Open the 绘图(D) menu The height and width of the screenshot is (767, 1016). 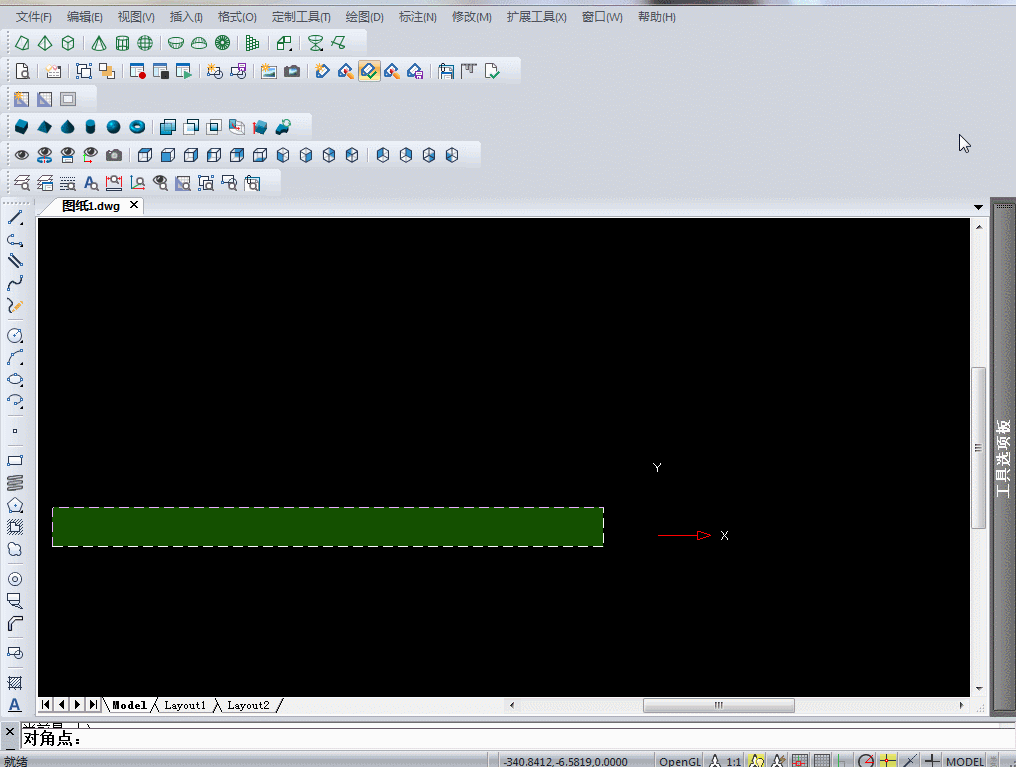364,17
